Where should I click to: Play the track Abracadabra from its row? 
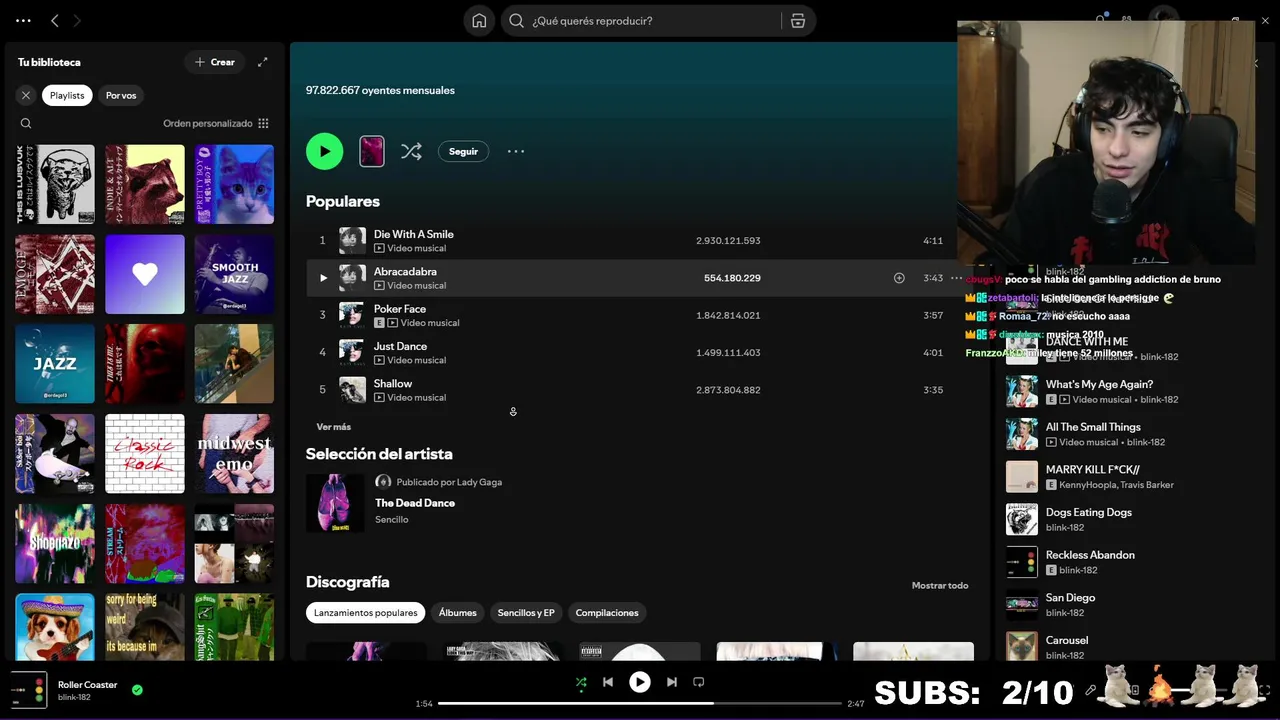323,278
